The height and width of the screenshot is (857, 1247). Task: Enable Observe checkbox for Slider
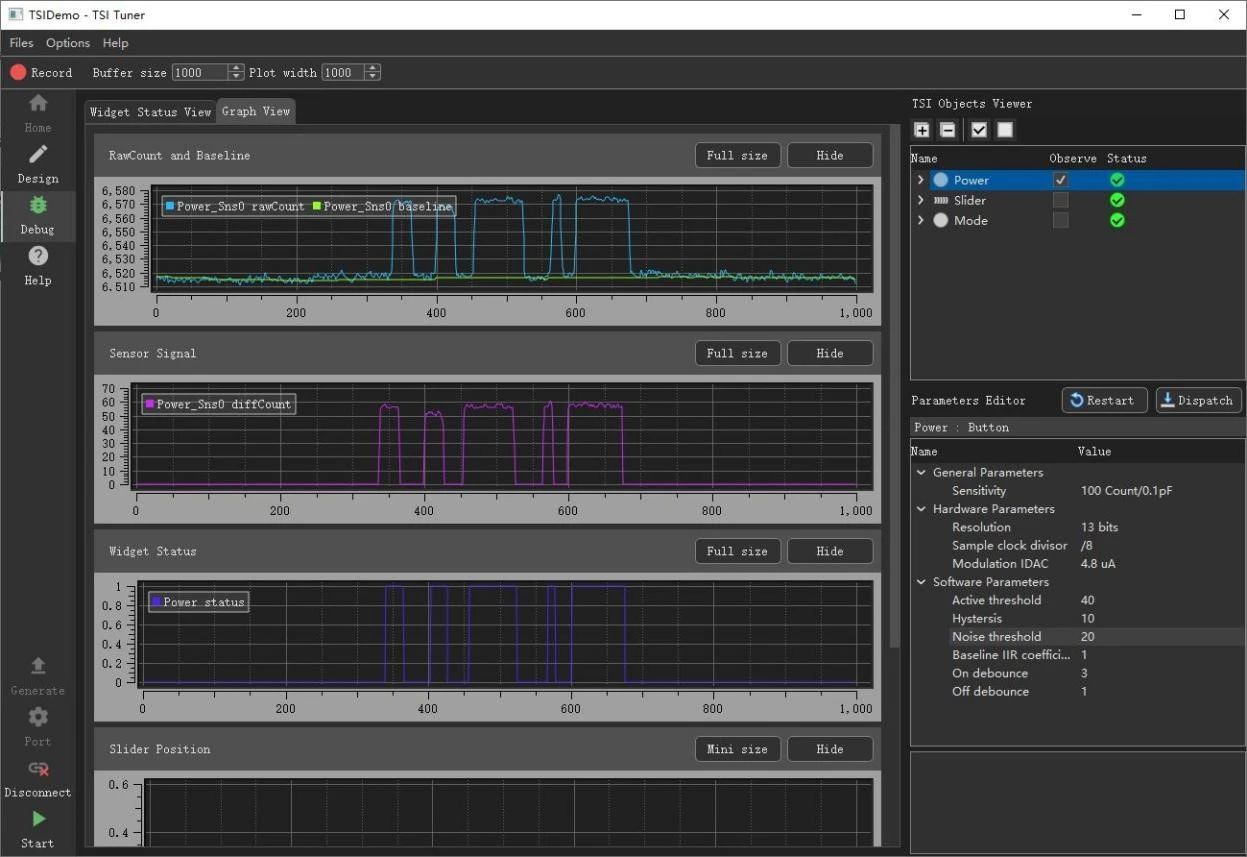1060,200
